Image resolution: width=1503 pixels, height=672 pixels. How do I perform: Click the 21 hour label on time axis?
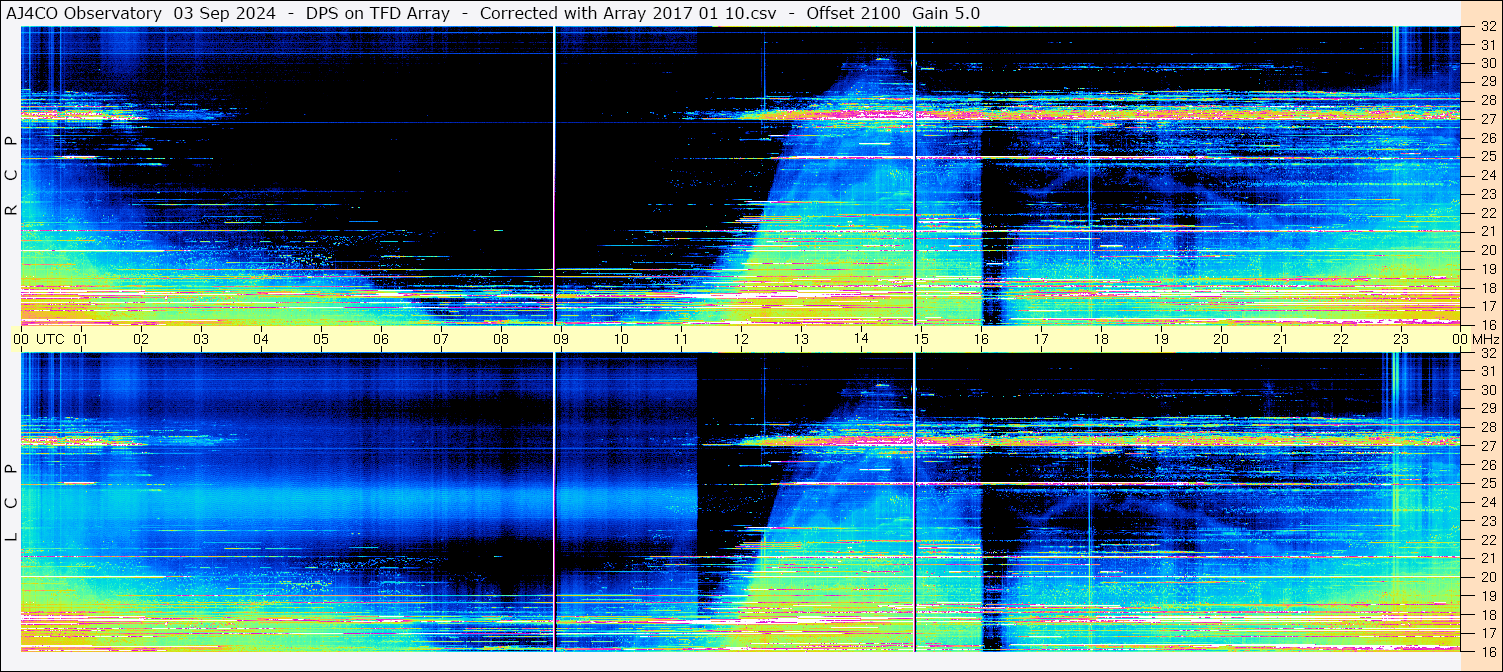tap(1281, 339)
